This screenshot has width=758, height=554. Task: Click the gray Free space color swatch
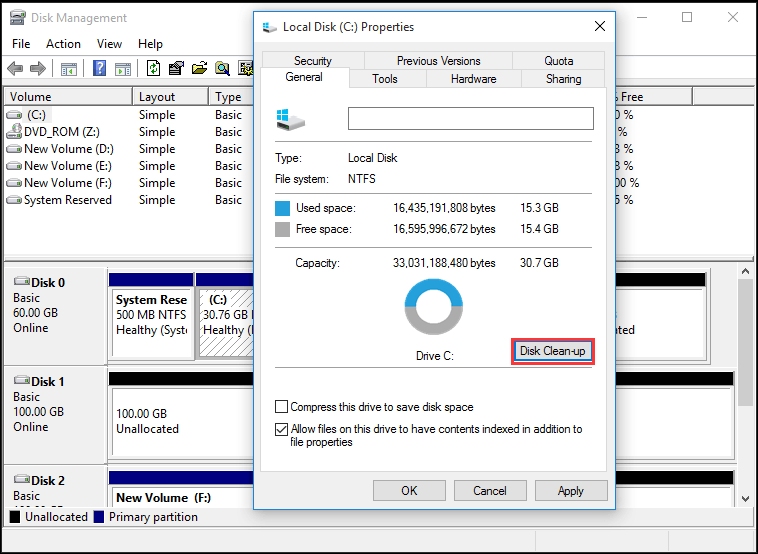(x=282, y=229)
